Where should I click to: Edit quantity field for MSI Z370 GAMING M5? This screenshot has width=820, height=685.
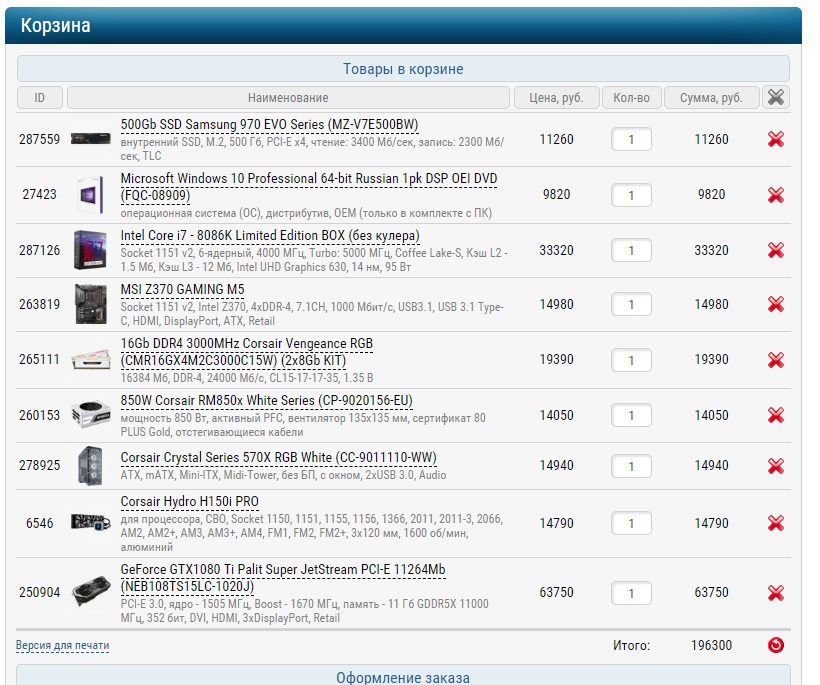631,304
